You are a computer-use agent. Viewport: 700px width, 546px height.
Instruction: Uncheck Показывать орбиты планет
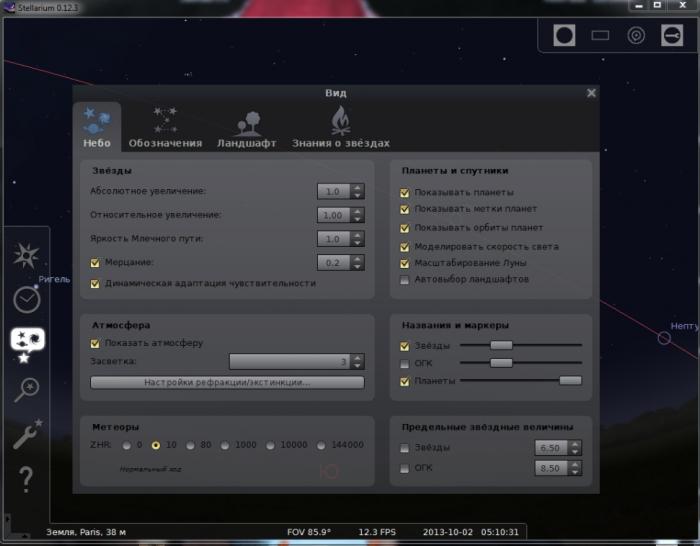point(404,228)
